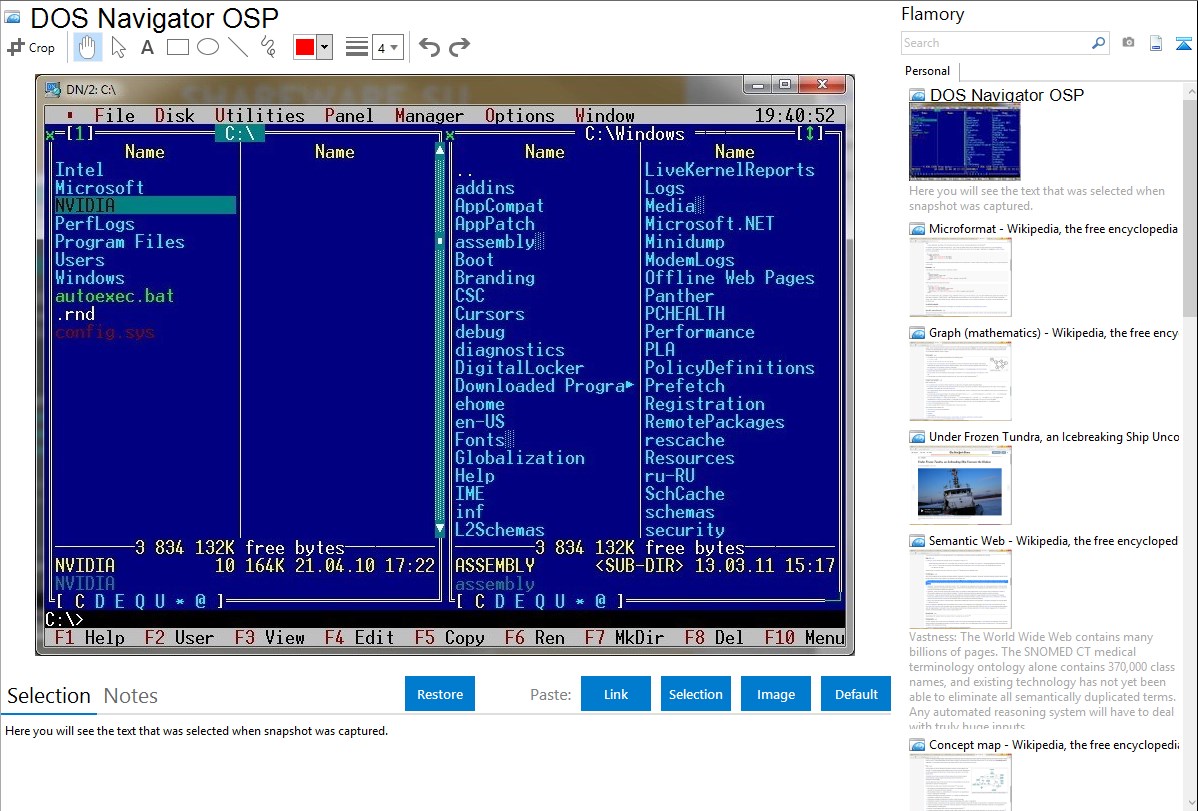Click the sidebar scrollbar up arrow
The image size is (1198, 811).
coord(1191,91)
